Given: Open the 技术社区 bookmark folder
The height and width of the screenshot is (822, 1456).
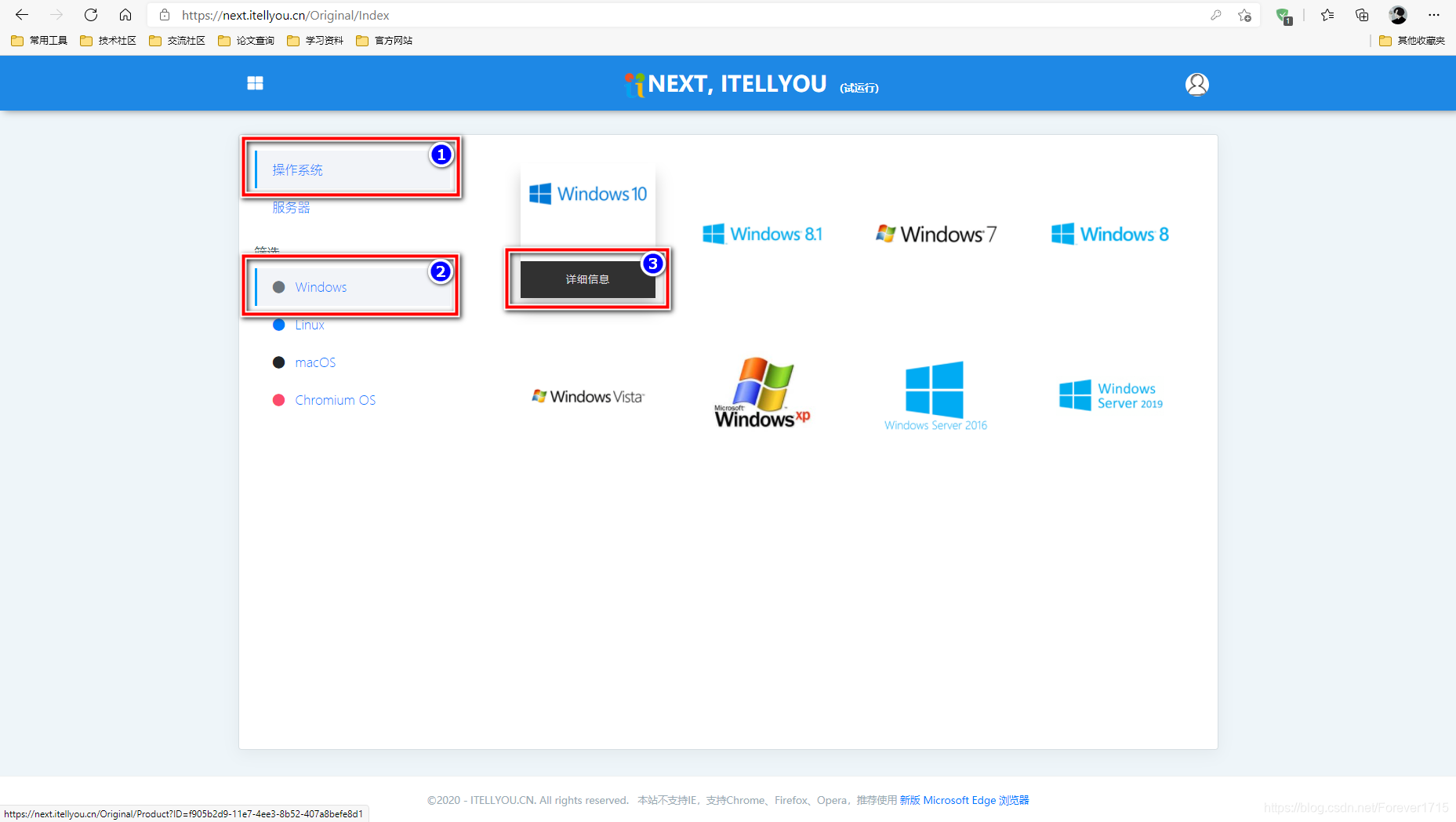Looking at the screenshot, I should pyautogui.click(x=108, y=41).
